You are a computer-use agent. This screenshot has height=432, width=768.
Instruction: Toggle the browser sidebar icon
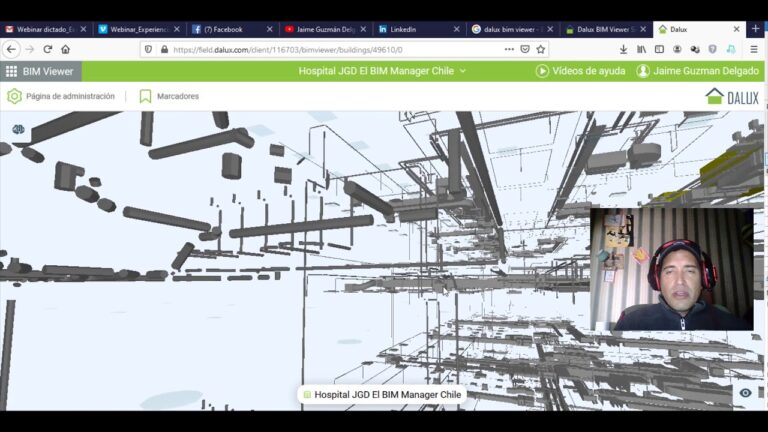pos(659,49)
